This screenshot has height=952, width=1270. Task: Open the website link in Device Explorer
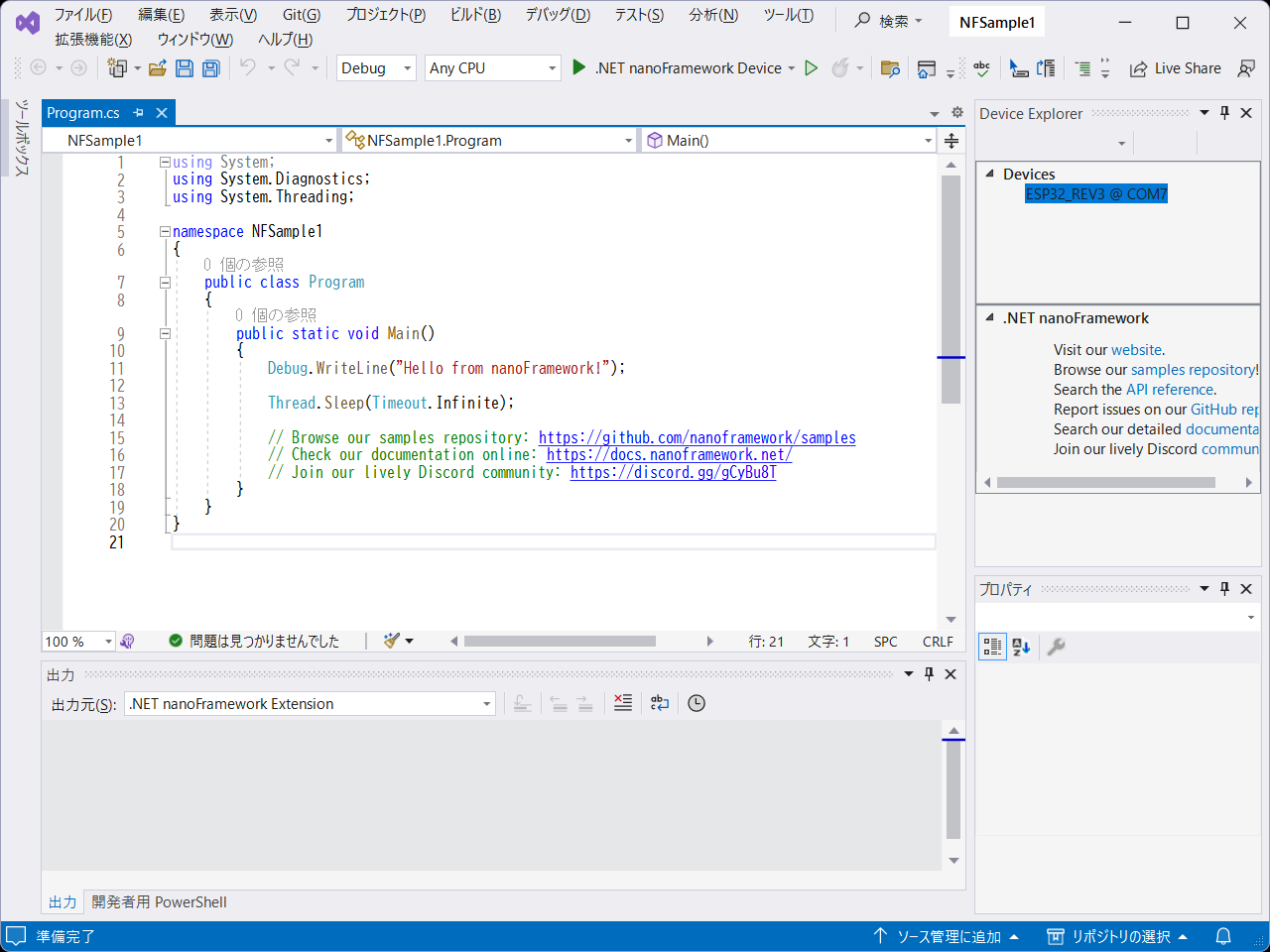tap(1136, 350)
